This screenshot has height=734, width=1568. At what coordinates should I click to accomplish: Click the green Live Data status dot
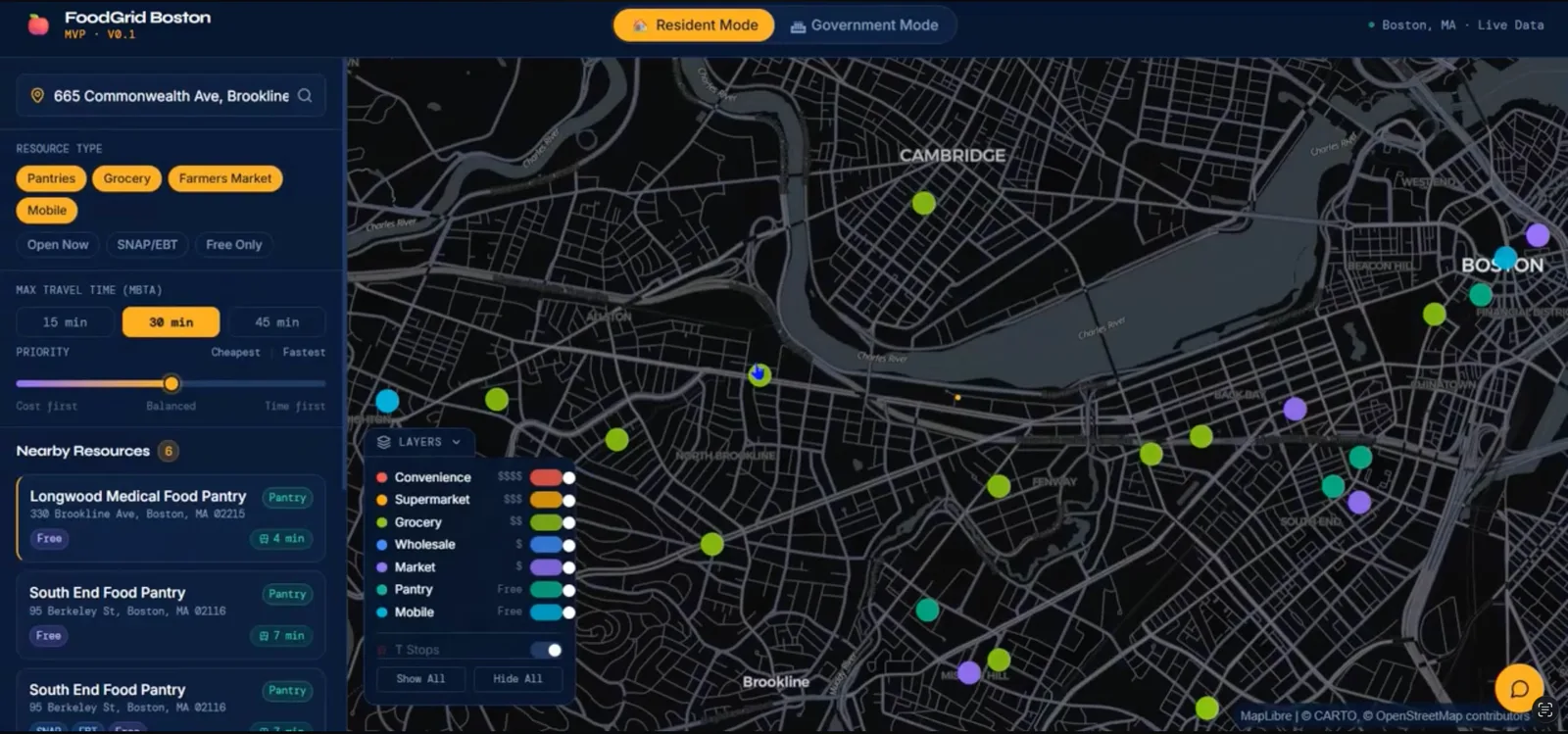1371,25
